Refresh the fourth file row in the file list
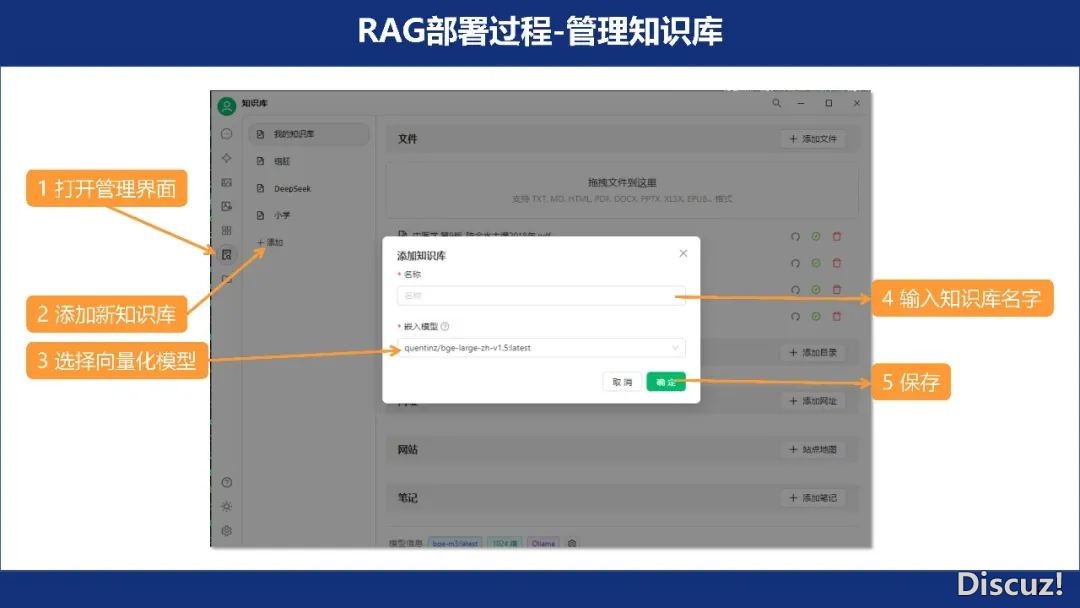The width and height of the screenshot is (1080, 608). (795, 317)
